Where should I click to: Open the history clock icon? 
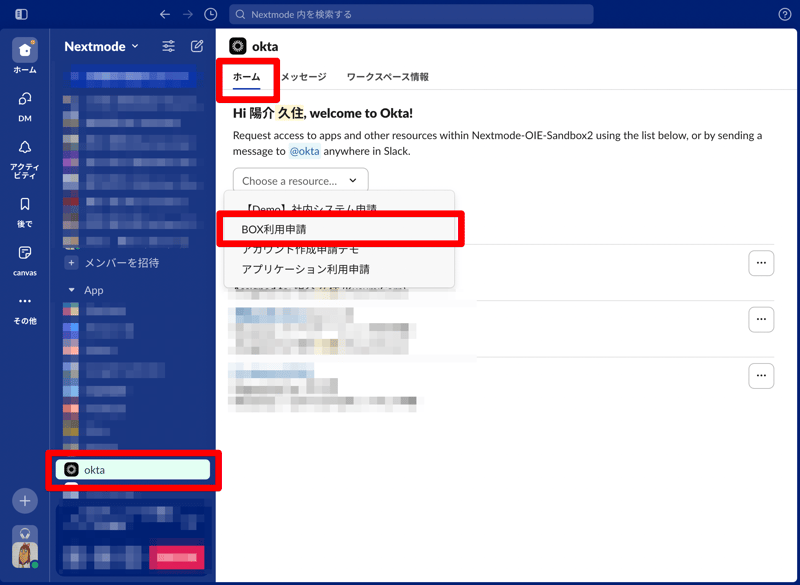pyautogui.click(x=210, y=14)
